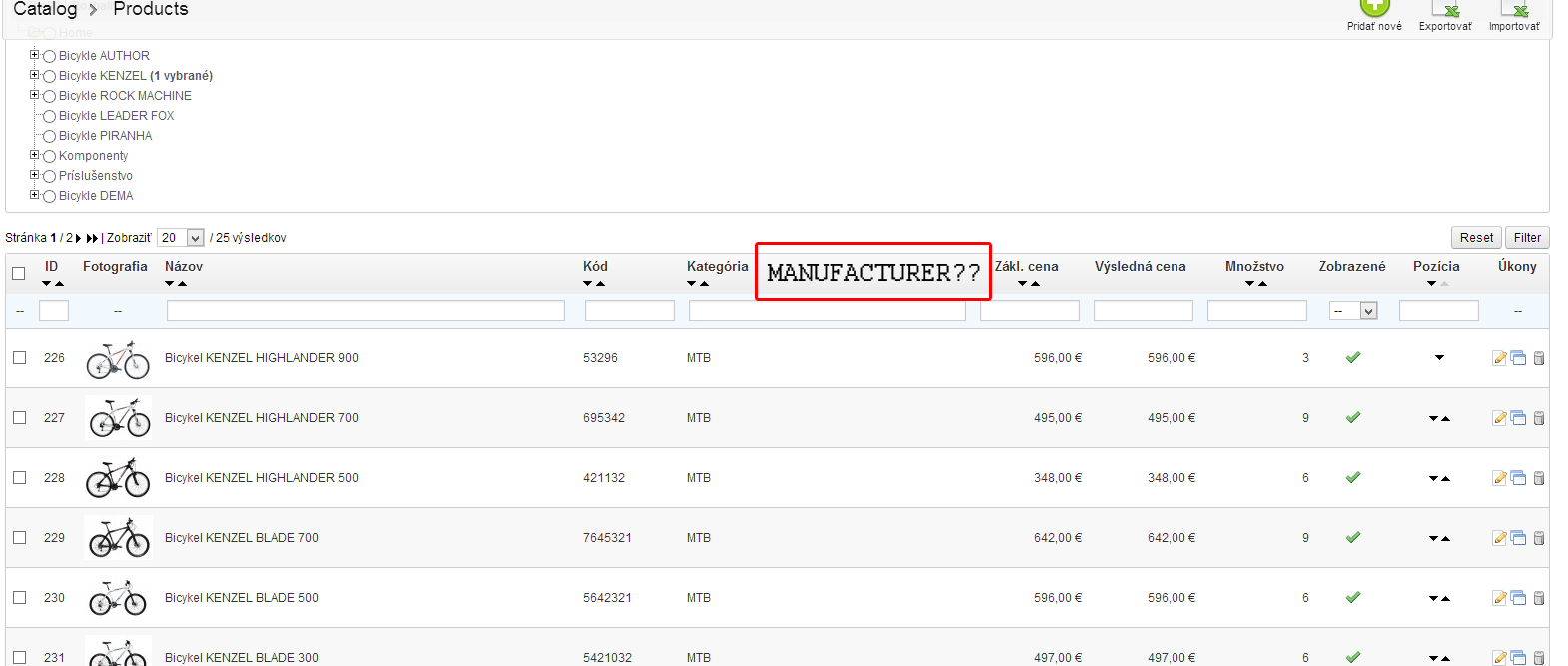Open the Catalog breadcrumb link
1568x666 pixels.
(45, 9)
